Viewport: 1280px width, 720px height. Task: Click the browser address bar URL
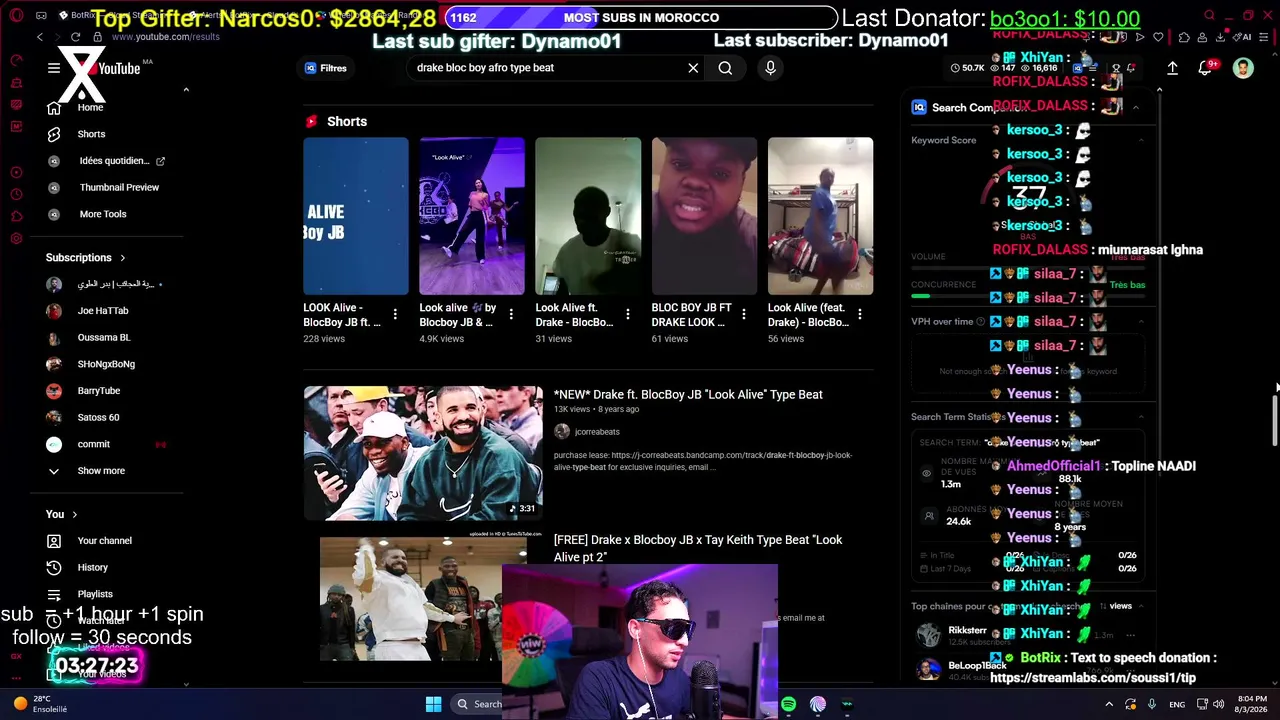(166, 37)
